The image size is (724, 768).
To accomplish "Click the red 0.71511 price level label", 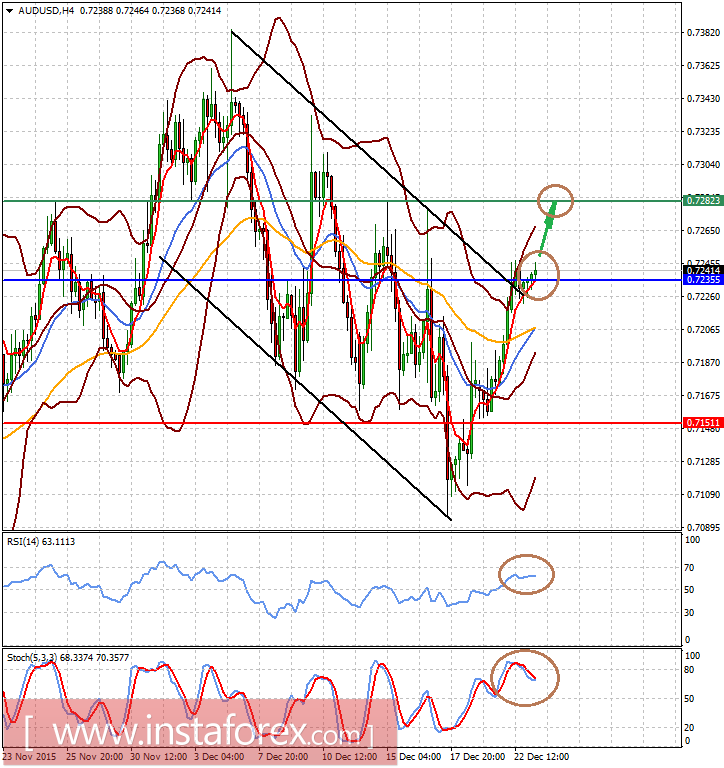I will click(x=703, y=423).
